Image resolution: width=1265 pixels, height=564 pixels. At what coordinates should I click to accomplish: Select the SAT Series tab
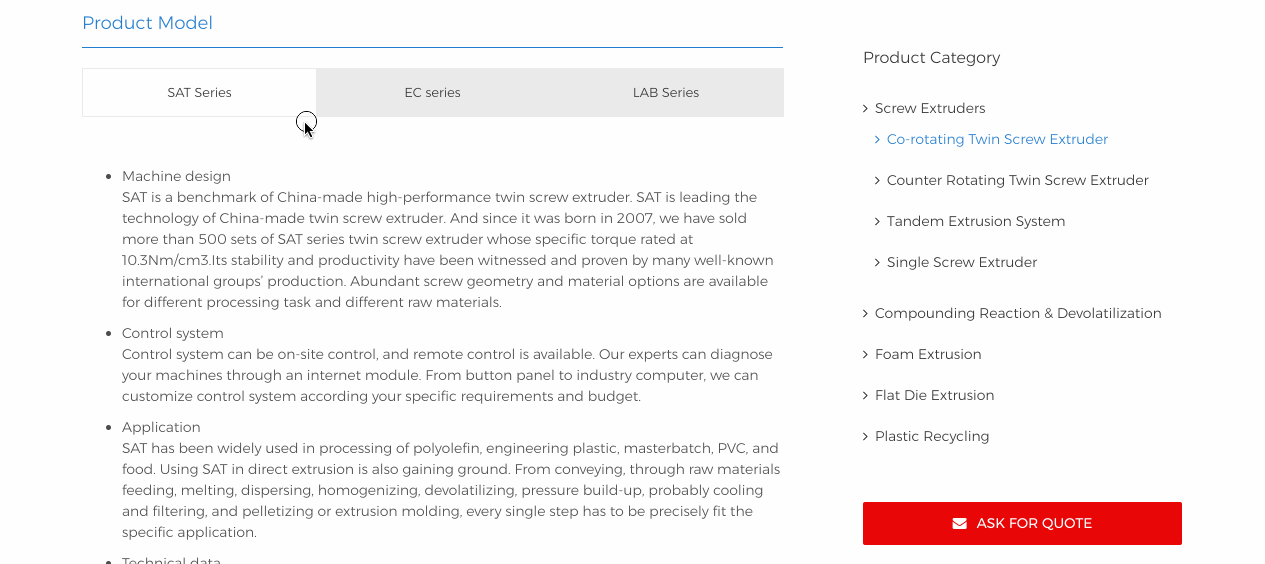[x=199, y=92]
